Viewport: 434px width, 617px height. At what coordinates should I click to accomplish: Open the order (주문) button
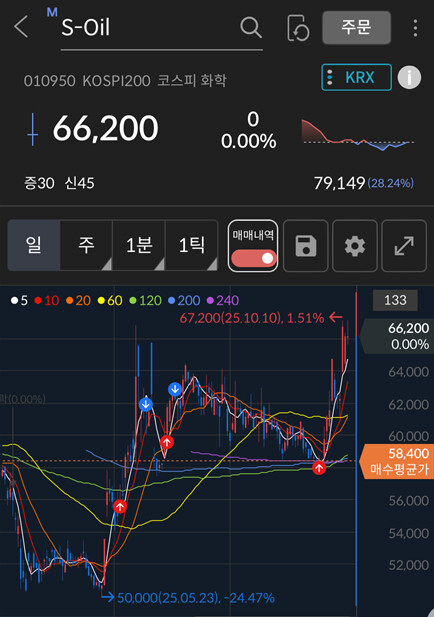coord(356,28)
